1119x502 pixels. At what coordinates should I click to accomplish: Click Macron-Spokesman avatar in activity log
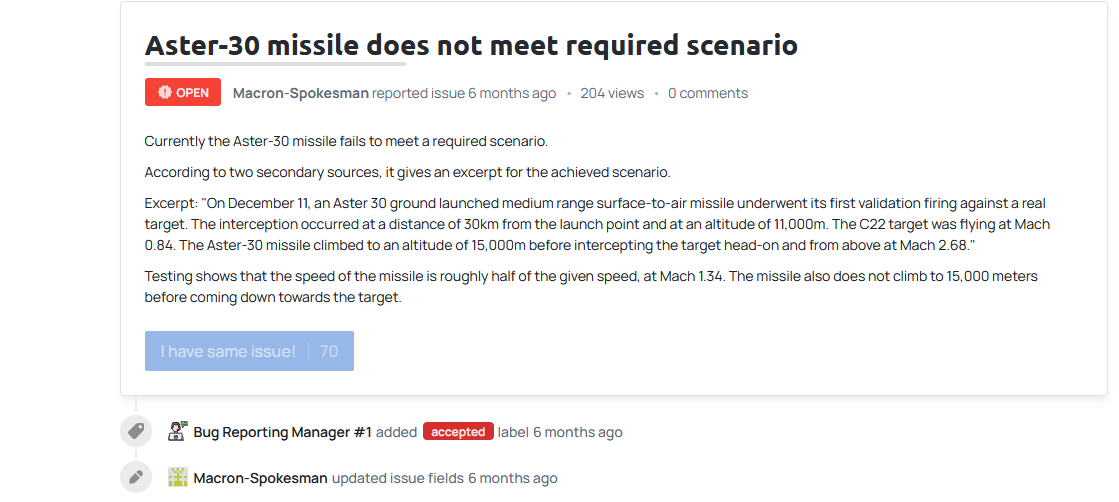[x=178, y=478]
